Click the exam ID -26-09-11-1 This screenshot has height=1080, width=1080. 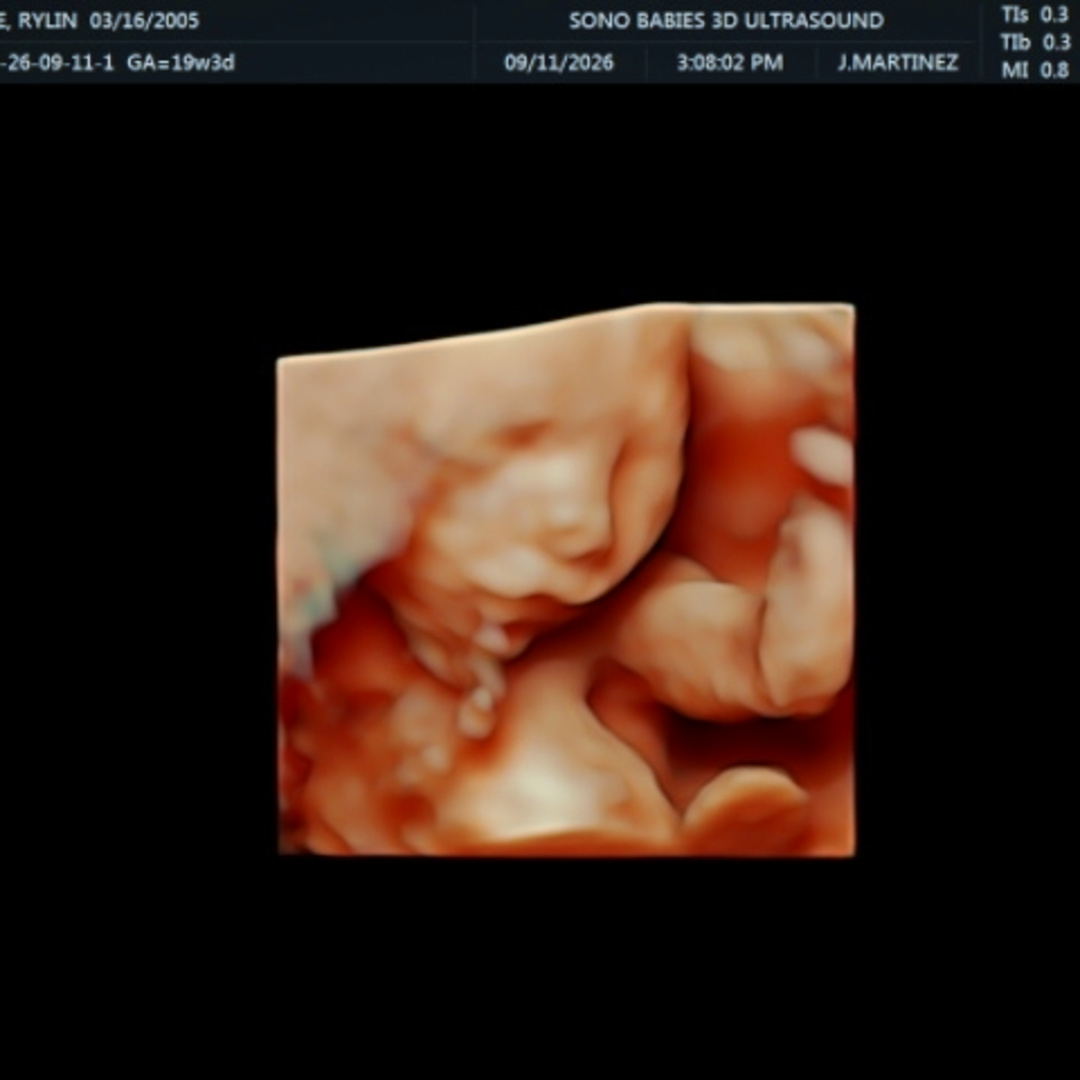coord(56,63)
